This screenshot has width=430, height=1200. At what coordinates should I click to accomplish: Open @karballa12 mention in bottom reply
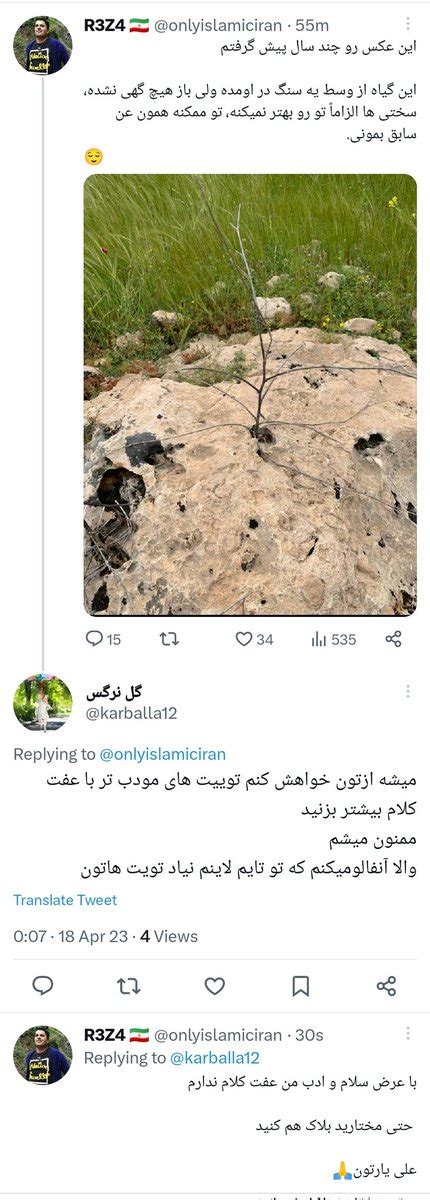215,1058
